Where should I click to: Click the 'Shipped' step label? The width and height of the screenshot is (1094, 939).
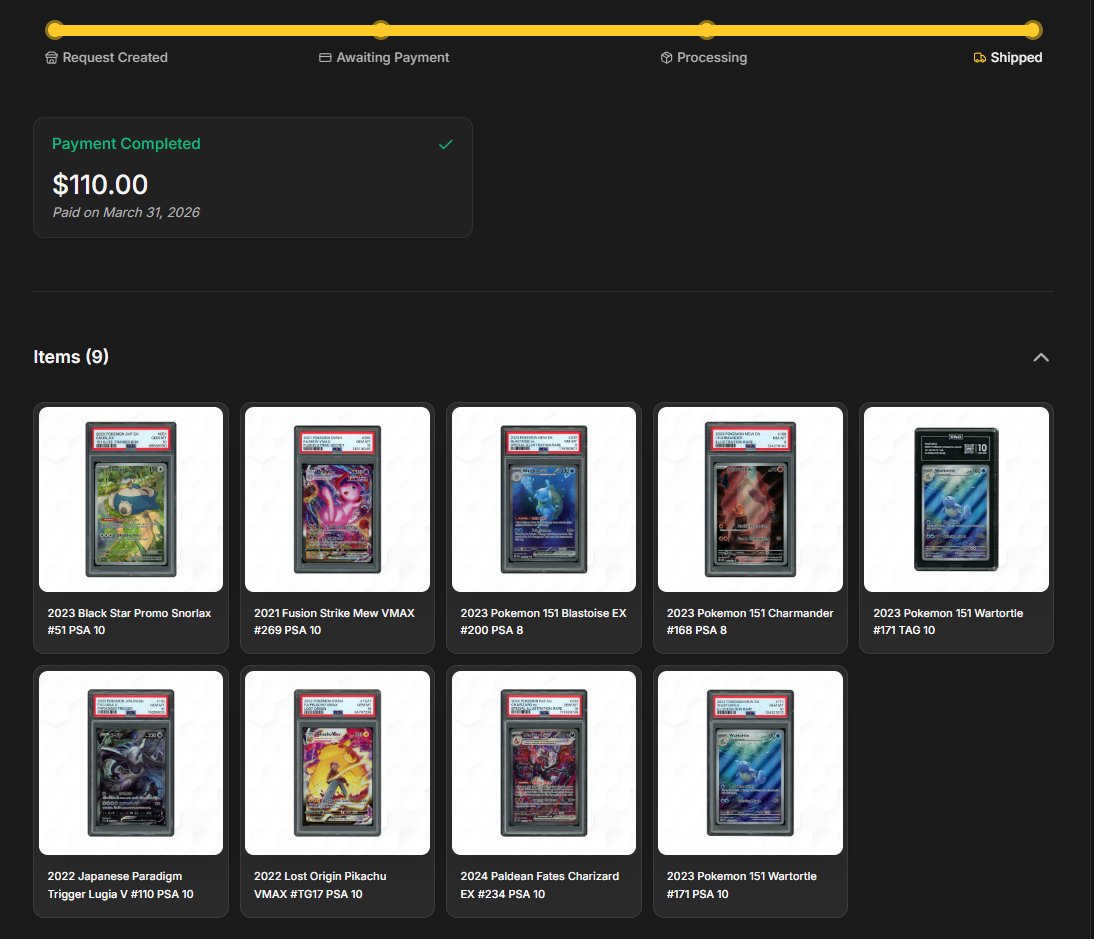1017,58
